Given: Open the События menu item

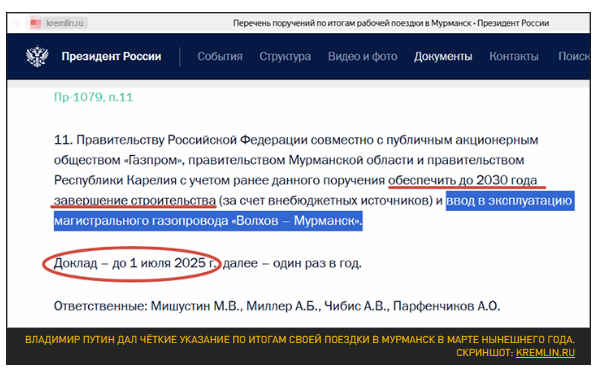Looking at the screenshot, I should pos(220,57).
